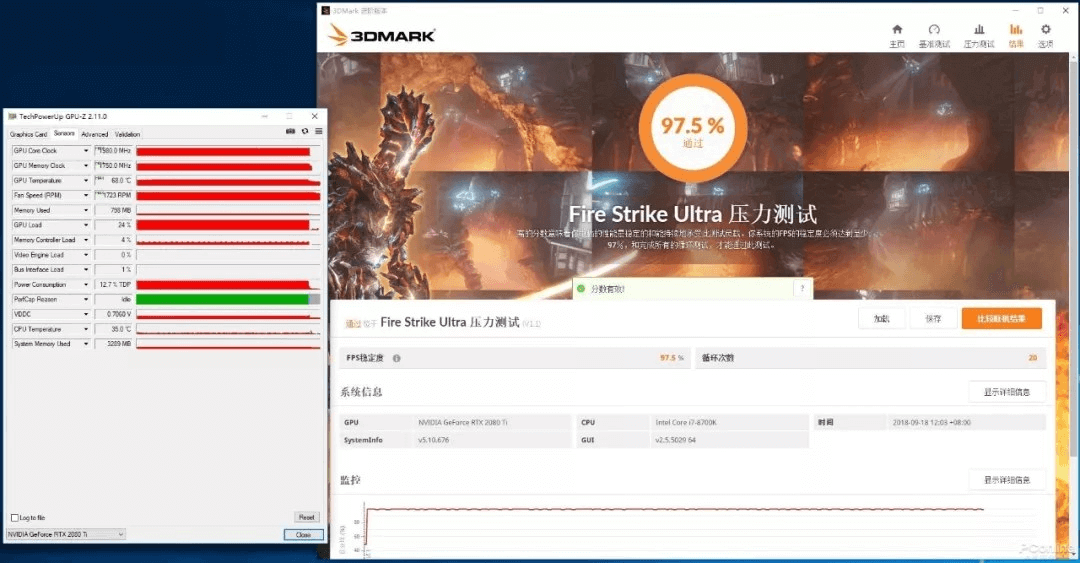The image size is (1080, 563).
Task: Click the GPU Core Clock history graph
Action: [x=228, y=151]
